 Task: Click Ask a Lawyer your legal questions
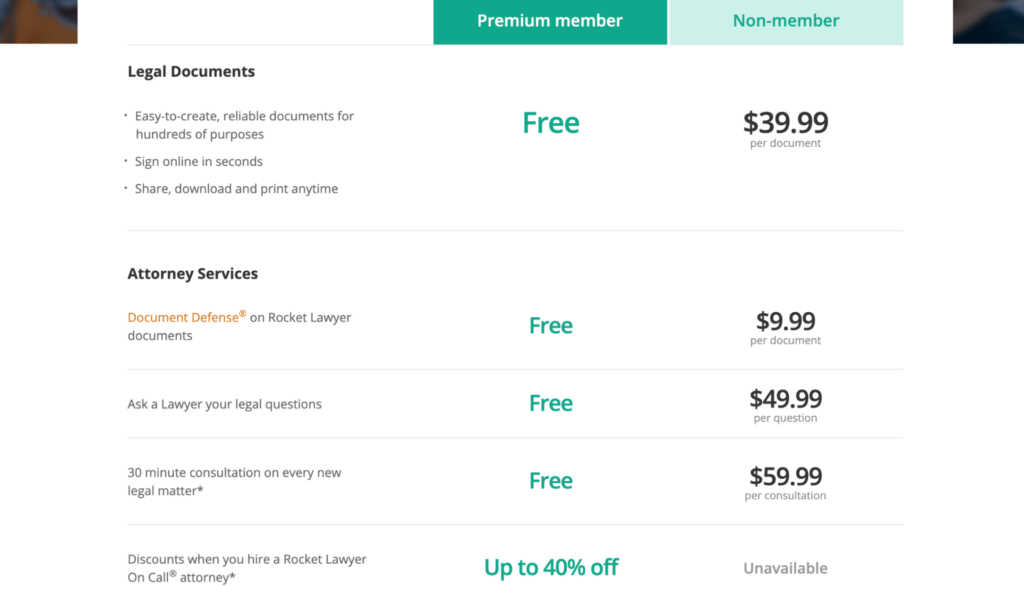pos(225,404)
